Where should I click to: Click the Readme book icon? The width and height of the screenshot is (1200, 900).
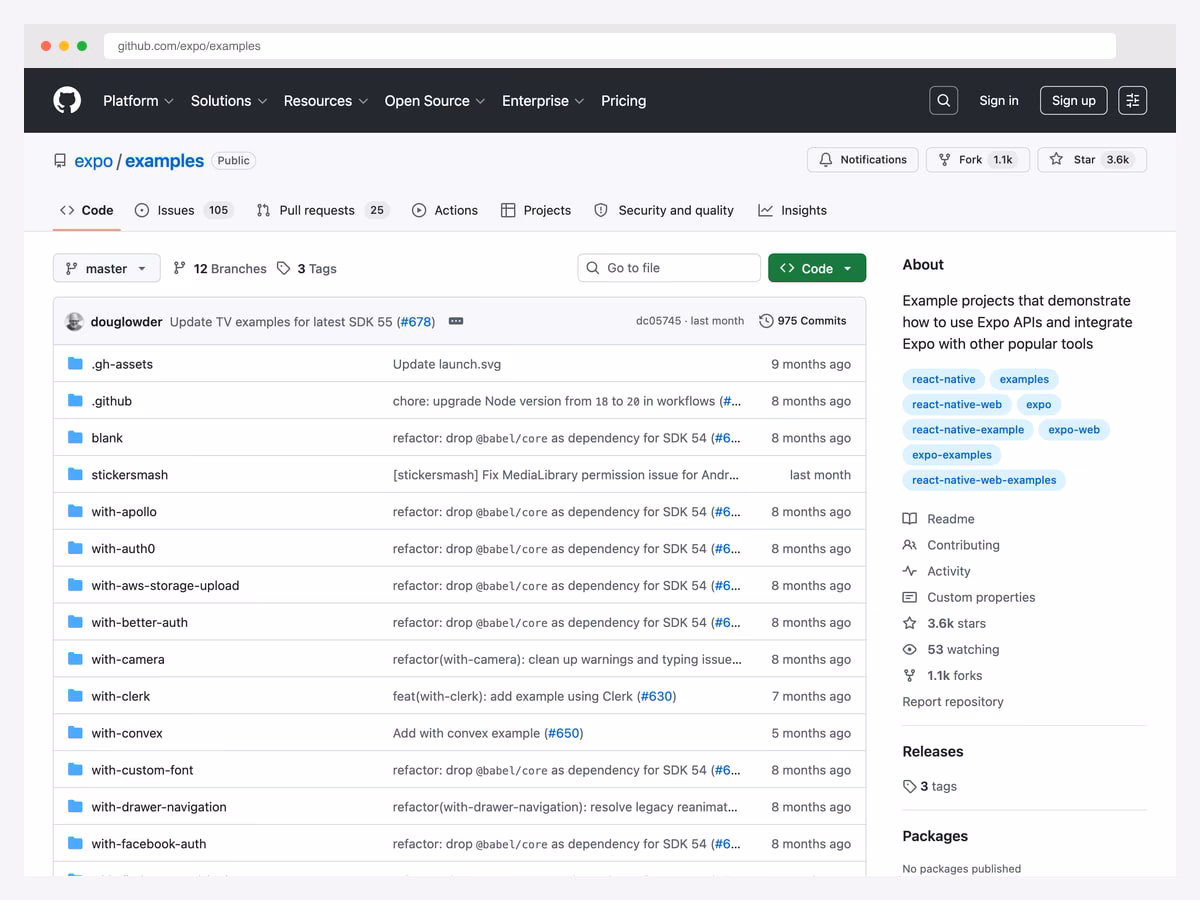[x=909, y=519]
